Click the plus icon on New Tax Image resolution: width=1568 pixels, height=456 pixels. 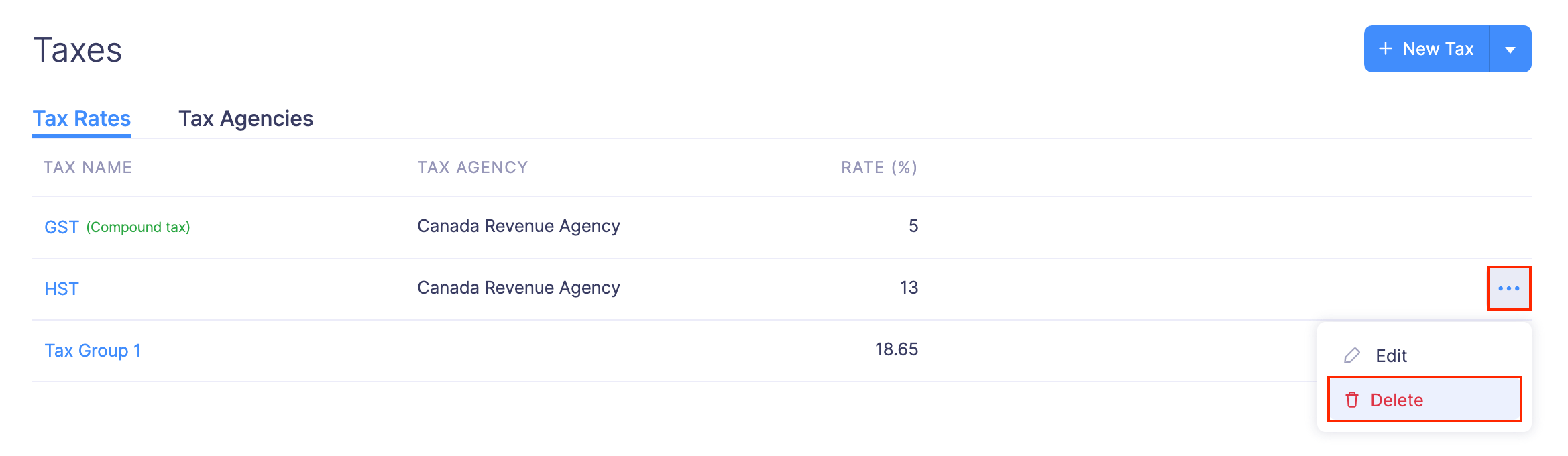tap(1386, 49)
